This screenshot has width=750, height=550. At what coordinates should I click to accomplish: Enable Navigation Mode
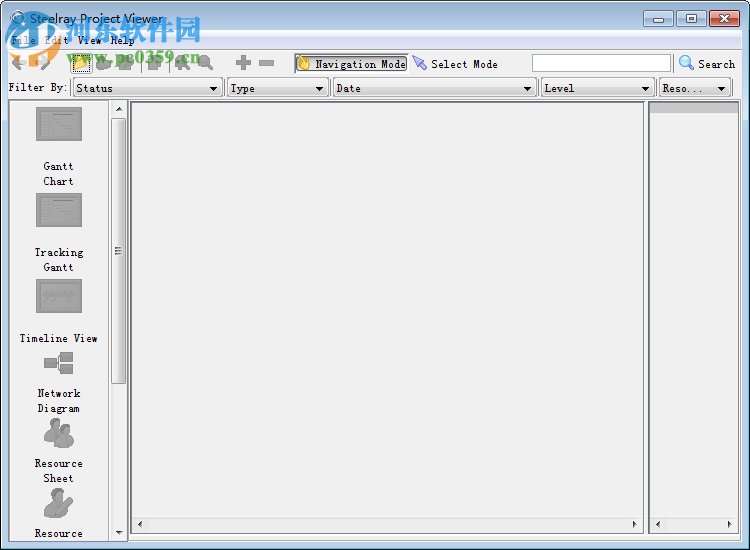pos(352,64)
